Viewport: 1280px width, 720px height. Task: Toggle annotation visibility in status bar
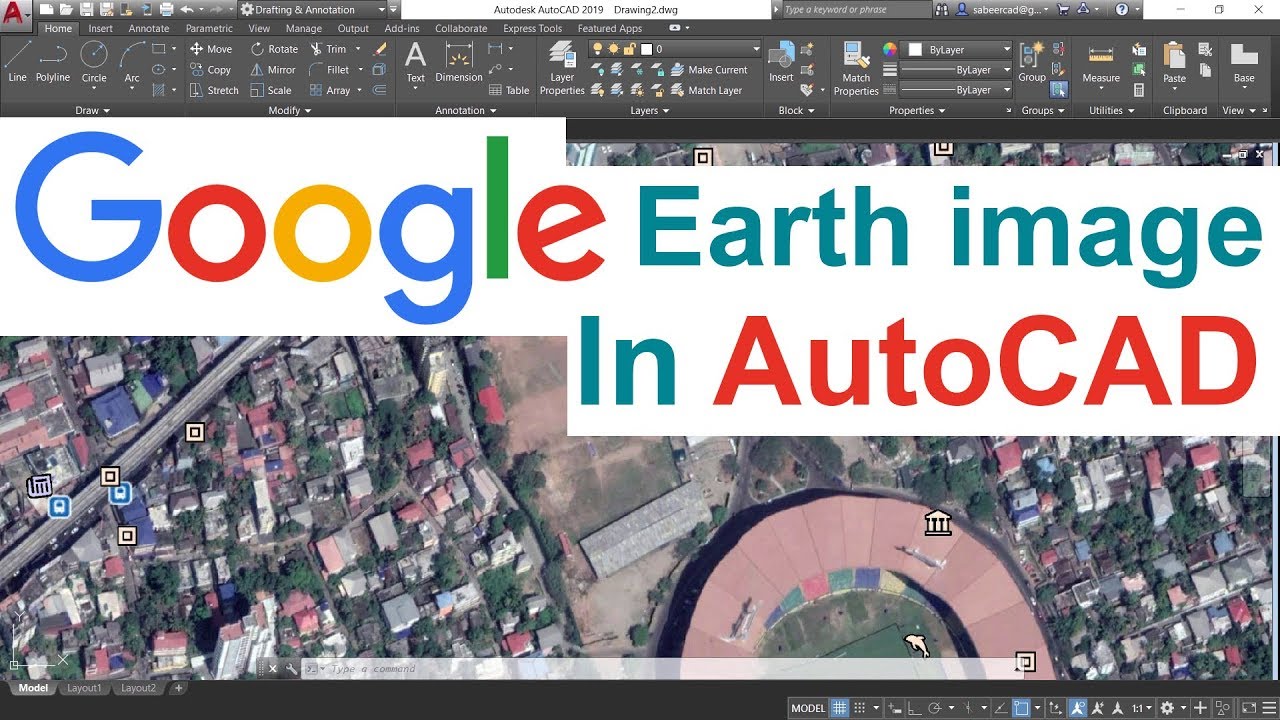click(x=1078, y=708)
